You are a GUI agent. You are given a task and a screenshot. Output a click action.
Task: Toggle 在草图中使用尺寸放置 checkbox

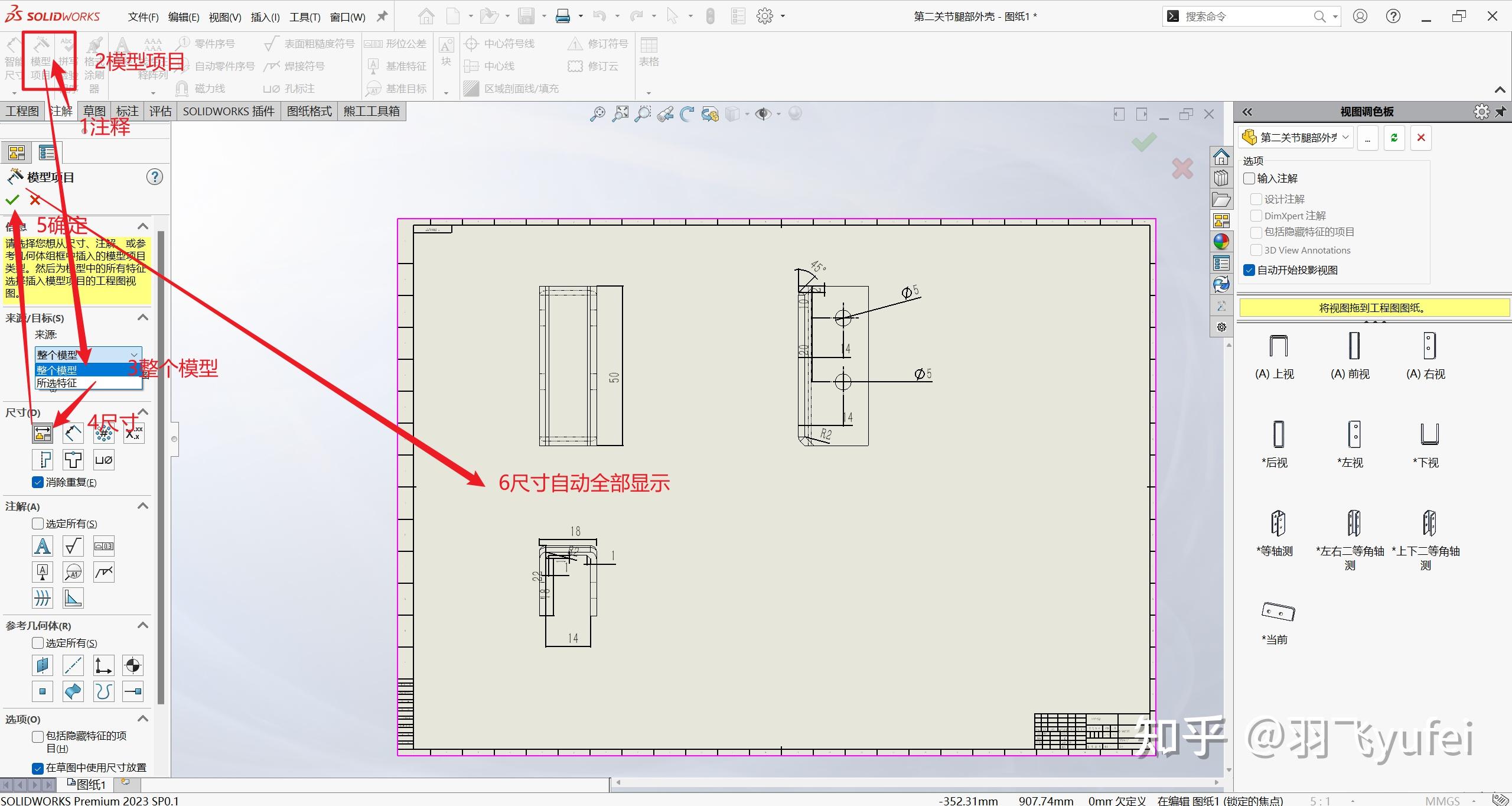[x=38, y=768]
